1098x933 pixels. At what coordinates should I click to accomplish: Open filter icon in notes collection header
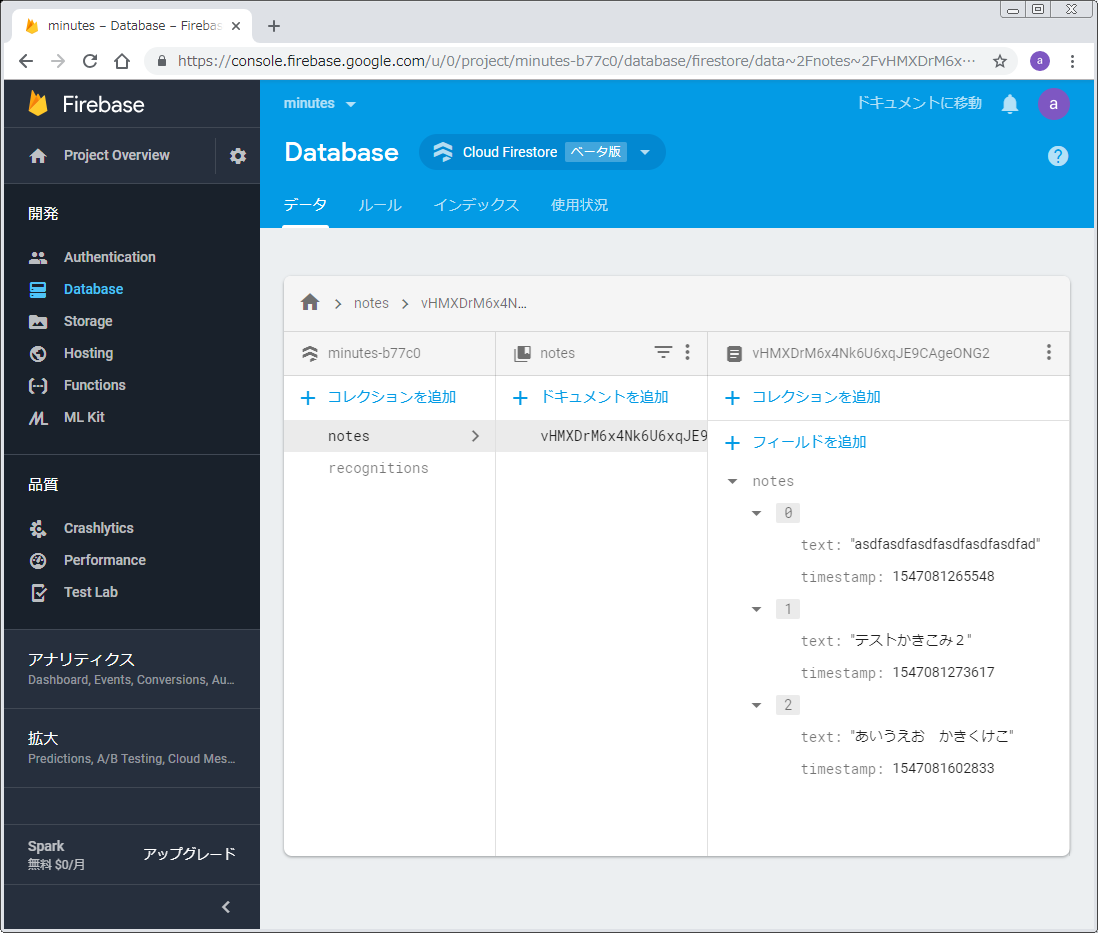663,352
